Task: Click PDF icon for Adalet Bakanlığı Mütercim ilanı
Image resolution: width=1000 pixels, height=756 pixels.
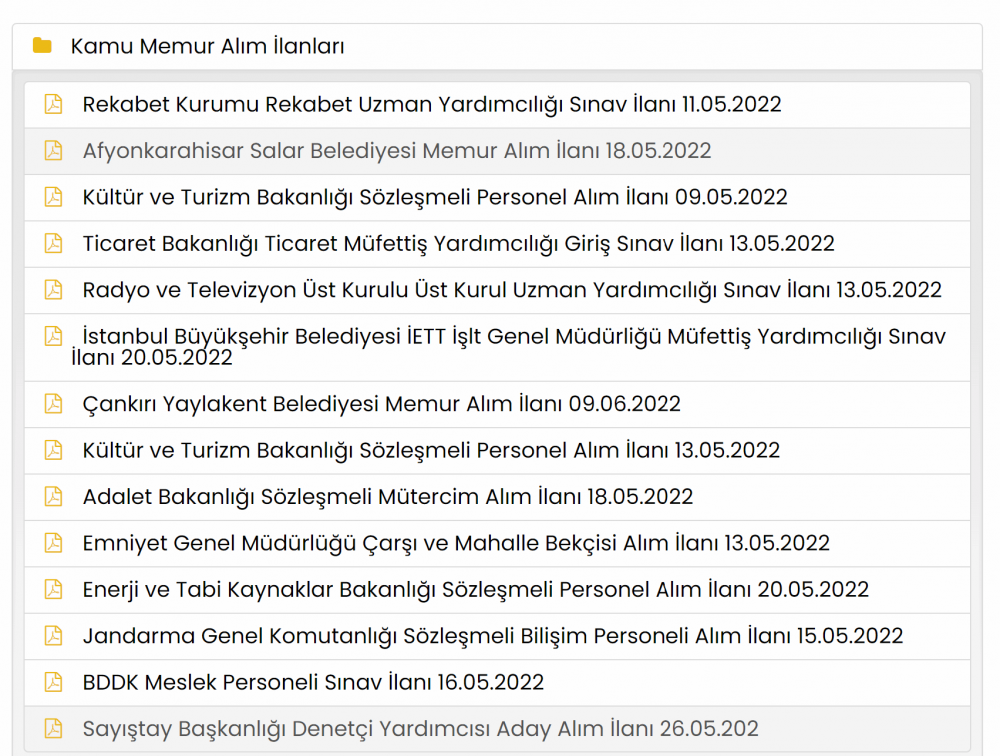Action: pos(54,496)
